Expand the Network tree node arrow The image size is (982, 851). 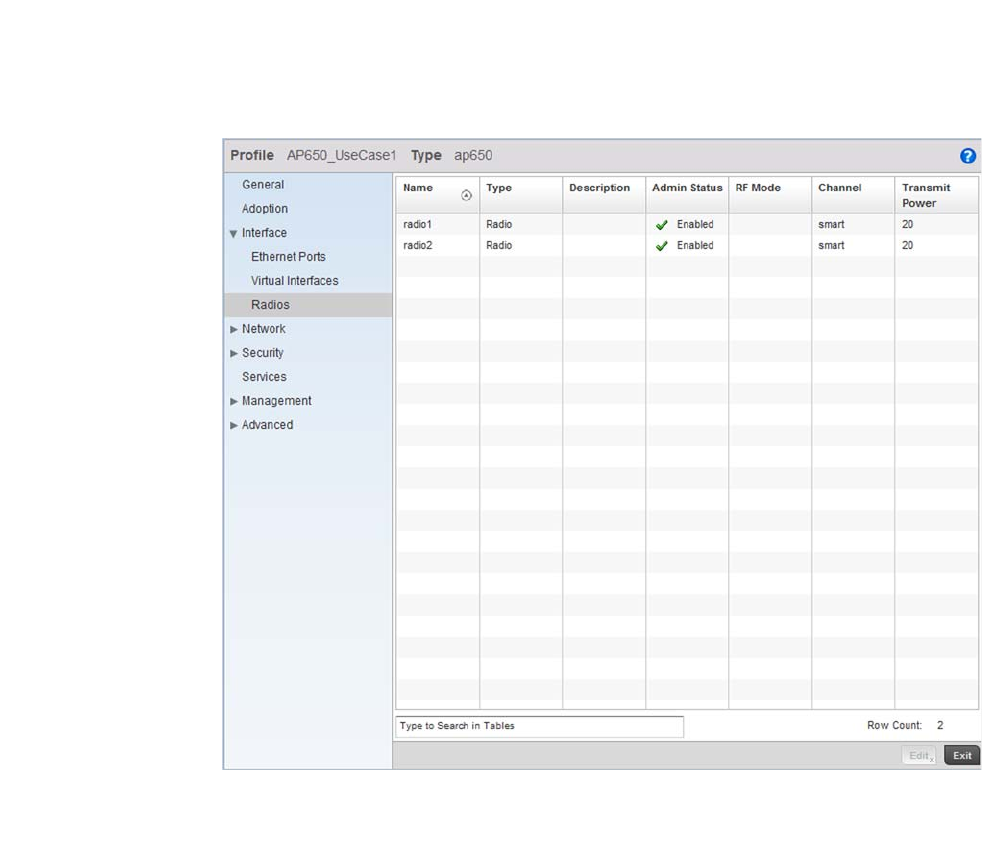point(234,329)
